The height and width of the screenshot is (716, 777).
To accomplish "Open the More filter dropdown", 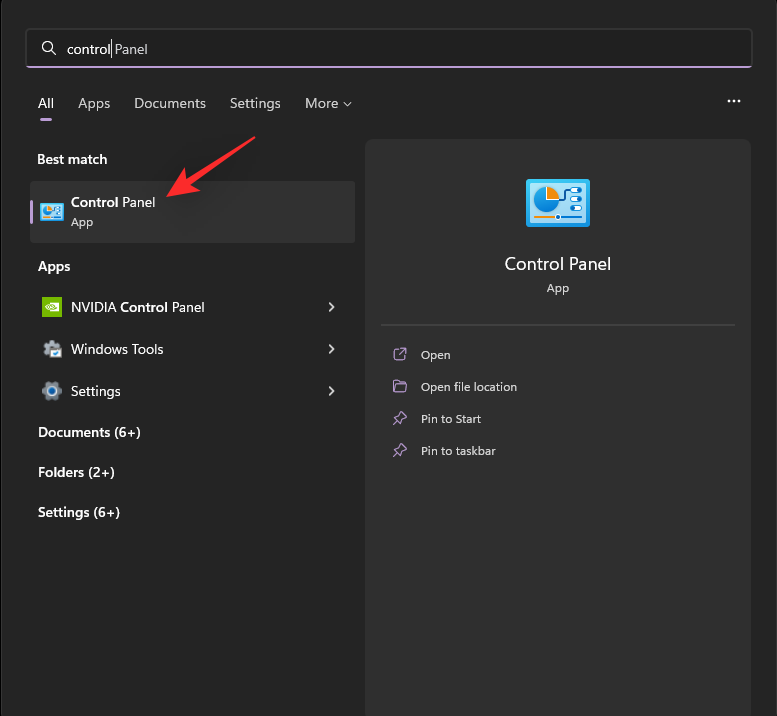I will point(328,103).
